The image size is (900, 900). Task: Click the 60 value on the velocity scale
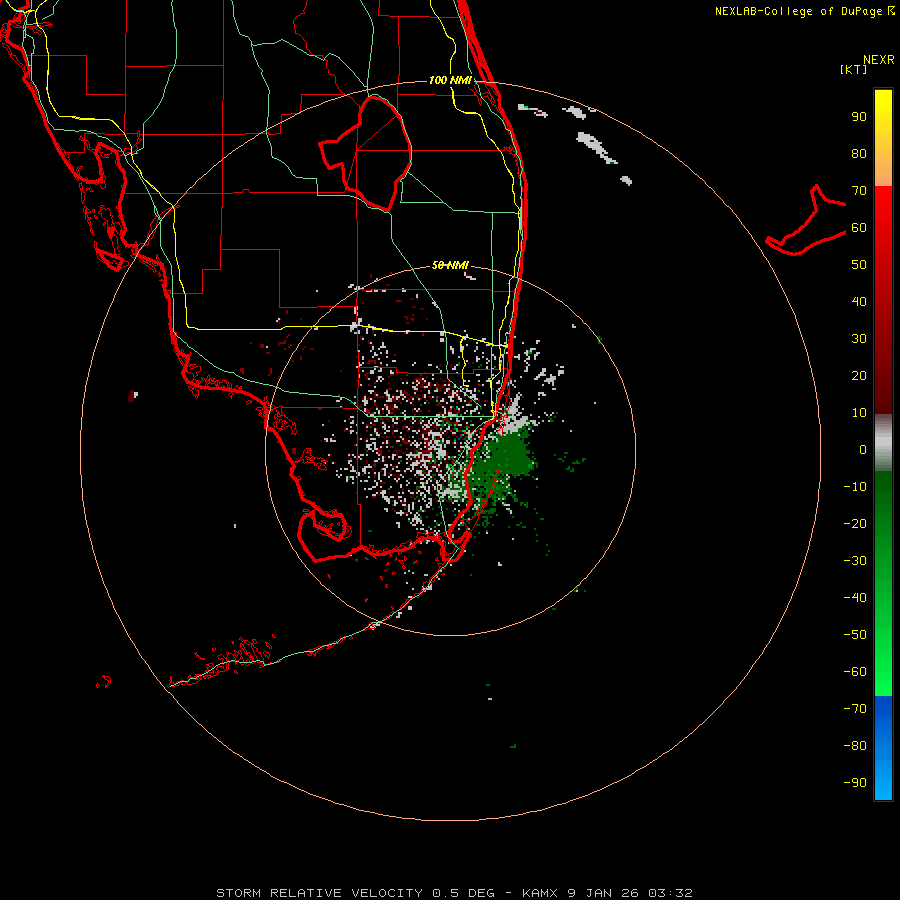point(859,227)
